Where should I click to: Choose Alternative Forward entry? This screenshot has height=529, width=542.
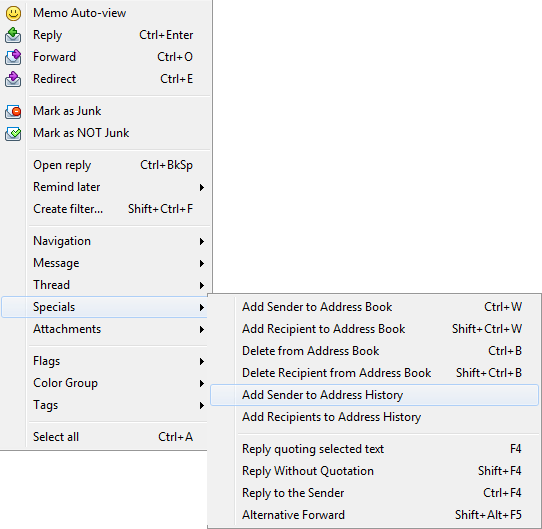374,515
